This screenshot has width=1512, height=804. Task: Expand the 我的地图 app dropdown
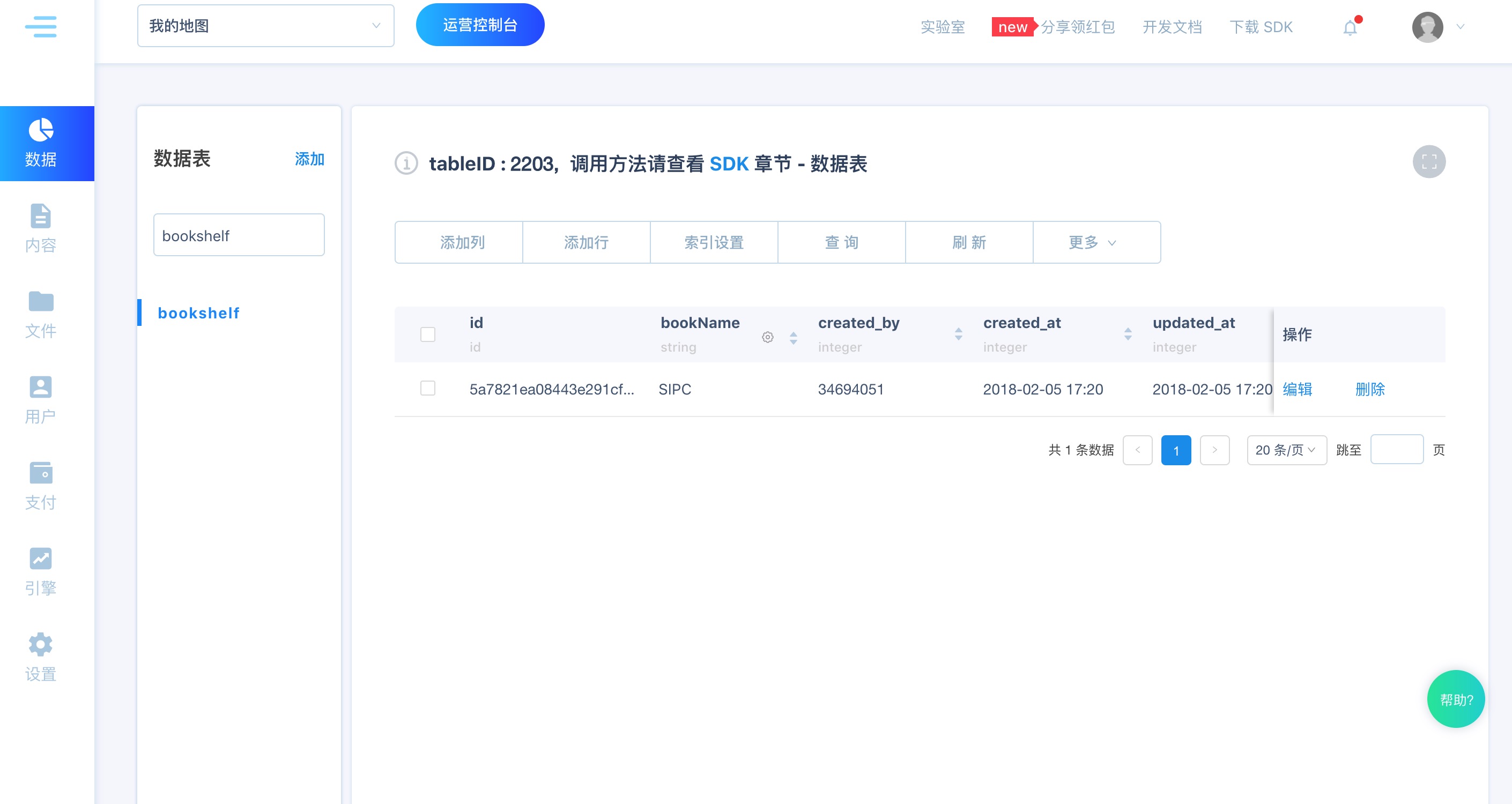pyautogui.click(x=265, y=26)
